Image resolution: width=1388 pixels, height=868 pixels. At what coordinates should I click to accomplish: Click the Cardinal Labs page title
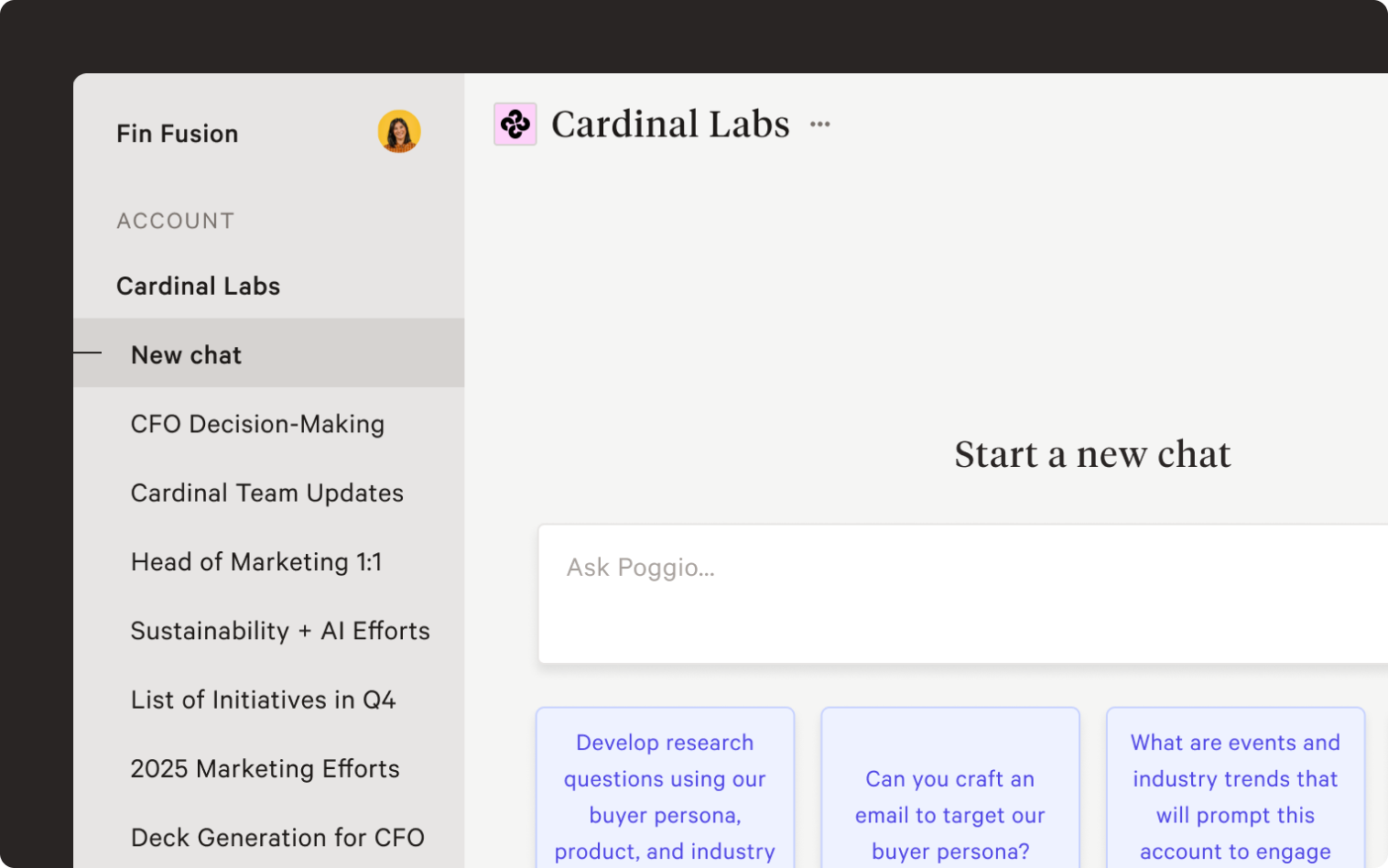pos(670,125)
